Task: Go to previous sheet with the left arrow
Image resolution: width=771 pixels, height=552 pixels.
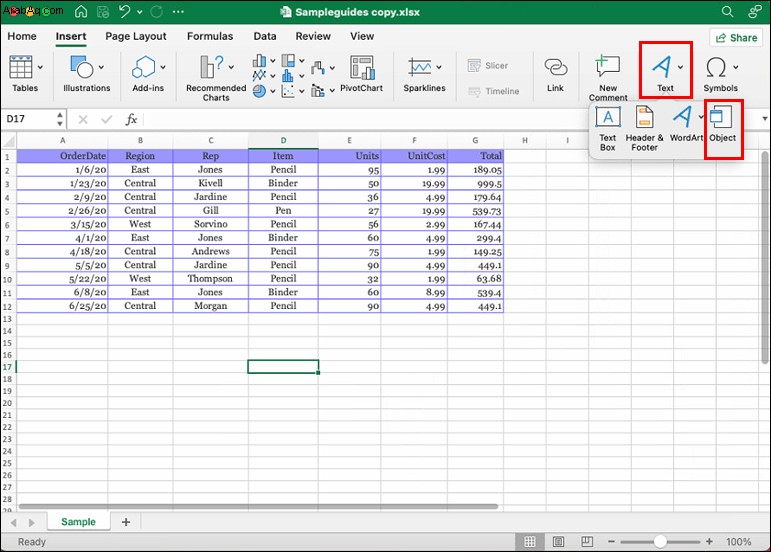Action: (13, 523)
